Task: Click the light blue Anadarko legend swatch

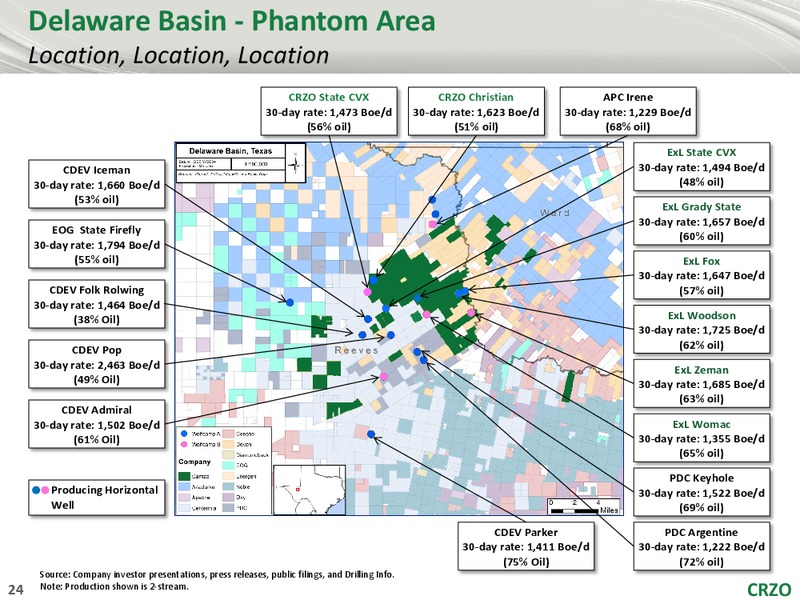Action: click(184, 487)
